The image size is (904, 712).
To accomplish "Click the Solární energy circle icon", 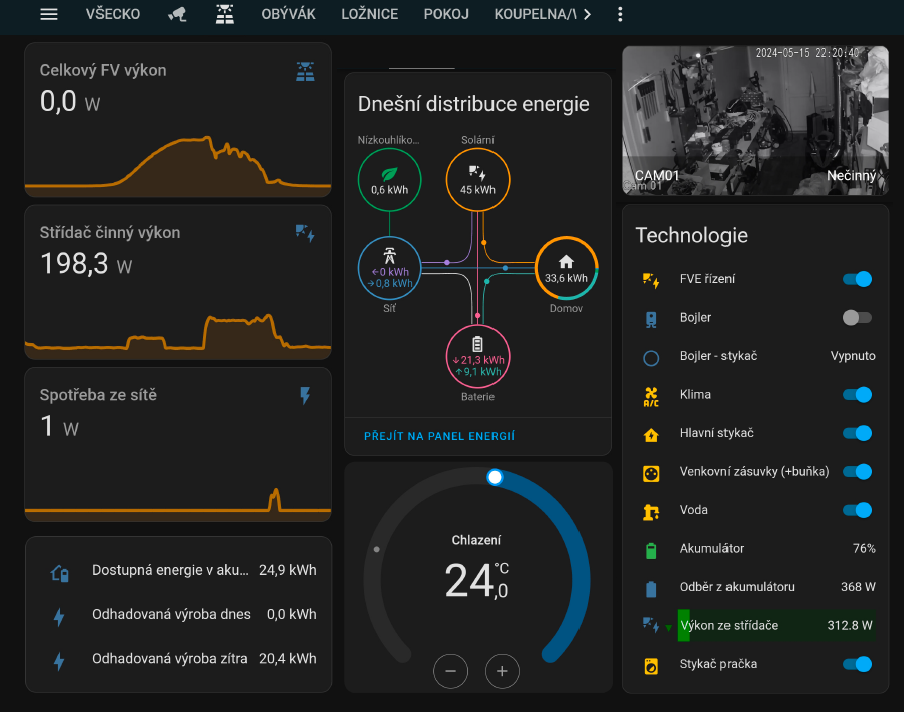I will pos(478,180).
